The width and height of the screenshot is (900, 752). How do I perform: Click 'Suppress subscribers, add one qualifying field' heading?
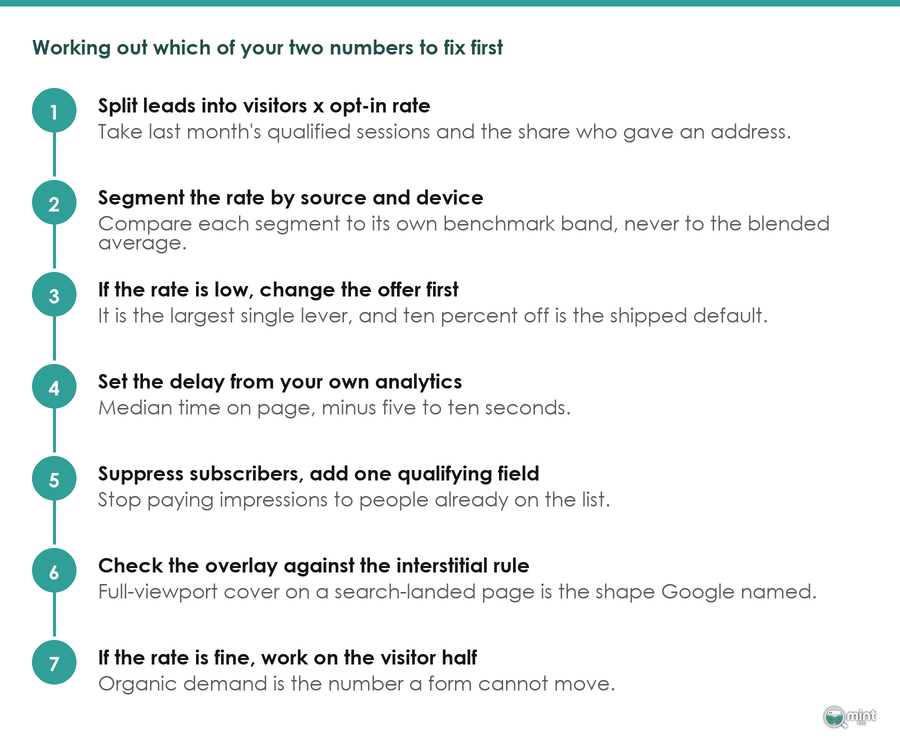(x=319, y=474)
